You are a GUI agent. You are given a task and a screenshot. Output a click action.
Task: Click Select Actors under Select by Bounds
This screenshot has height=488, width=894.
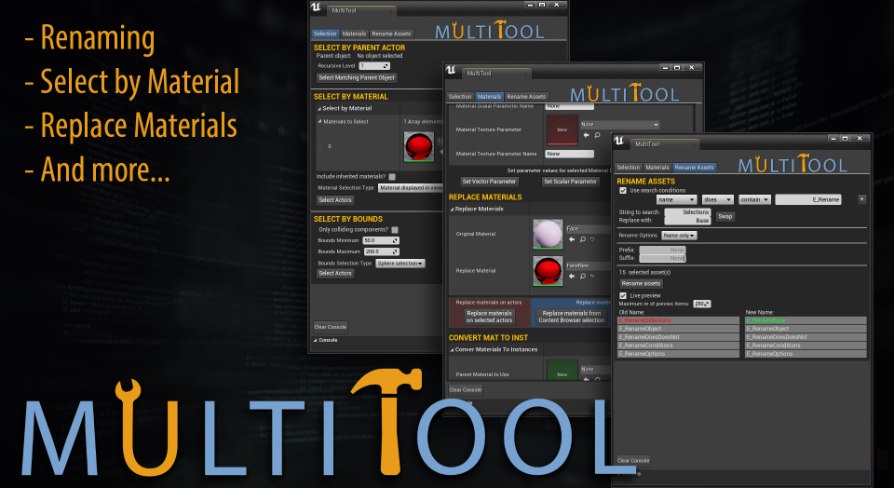(335, 273)
